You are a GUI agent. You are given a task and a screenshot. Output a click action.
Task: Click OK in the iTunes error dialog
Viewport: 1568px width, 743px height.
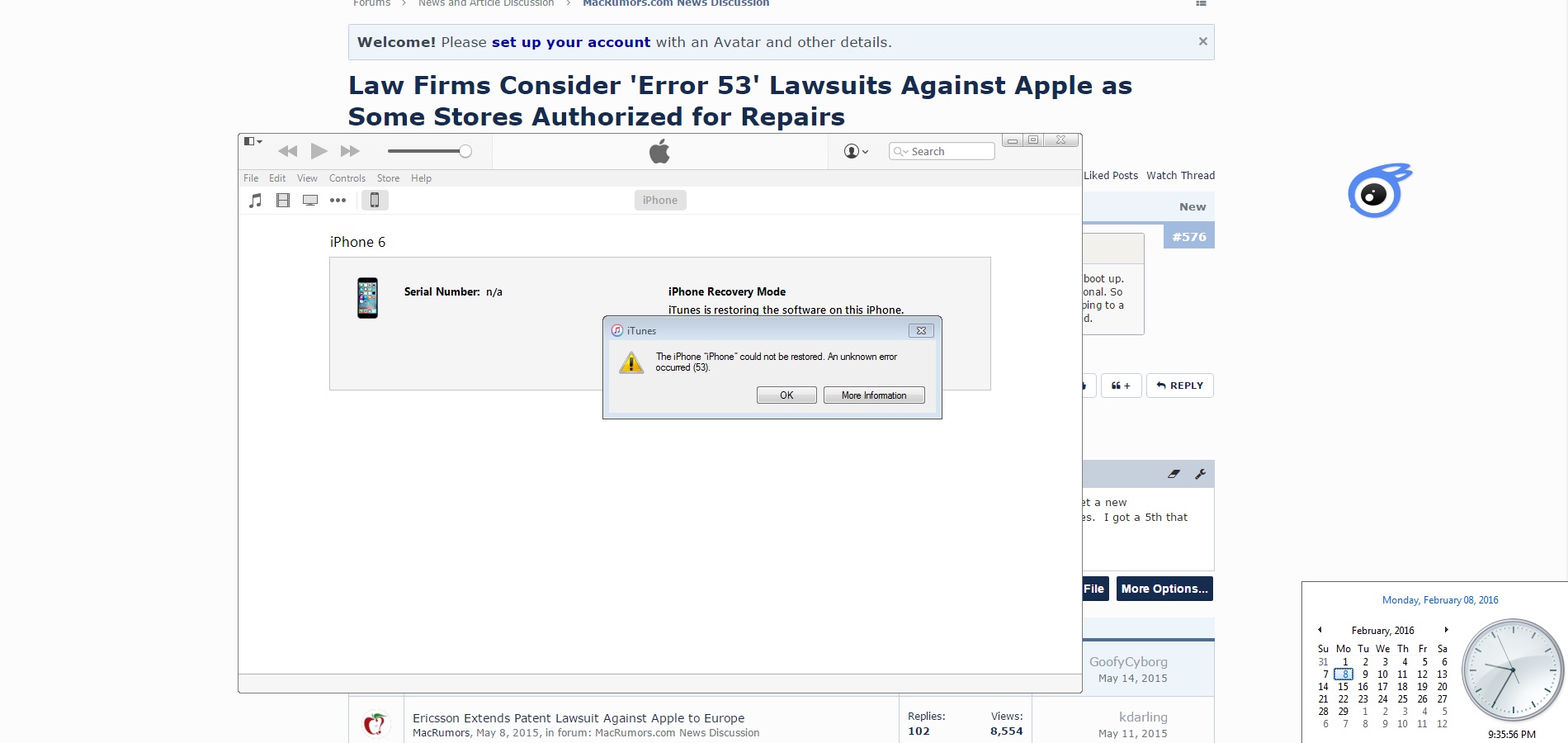(786, 395)
